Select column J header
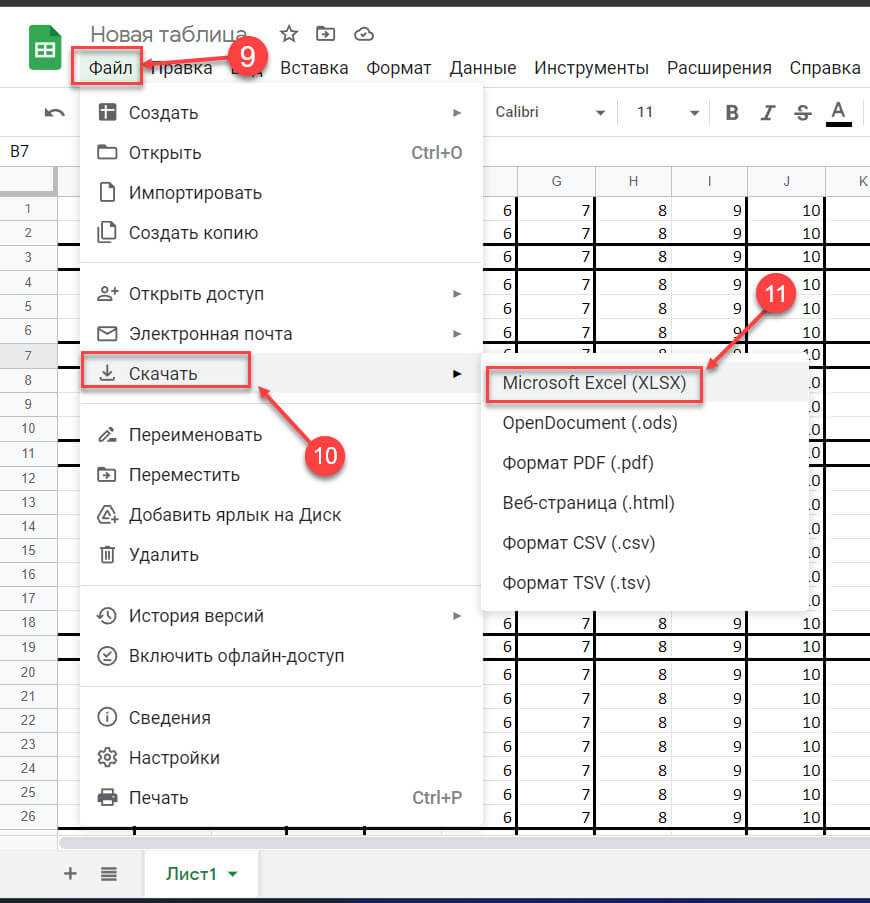 point(787,181)
